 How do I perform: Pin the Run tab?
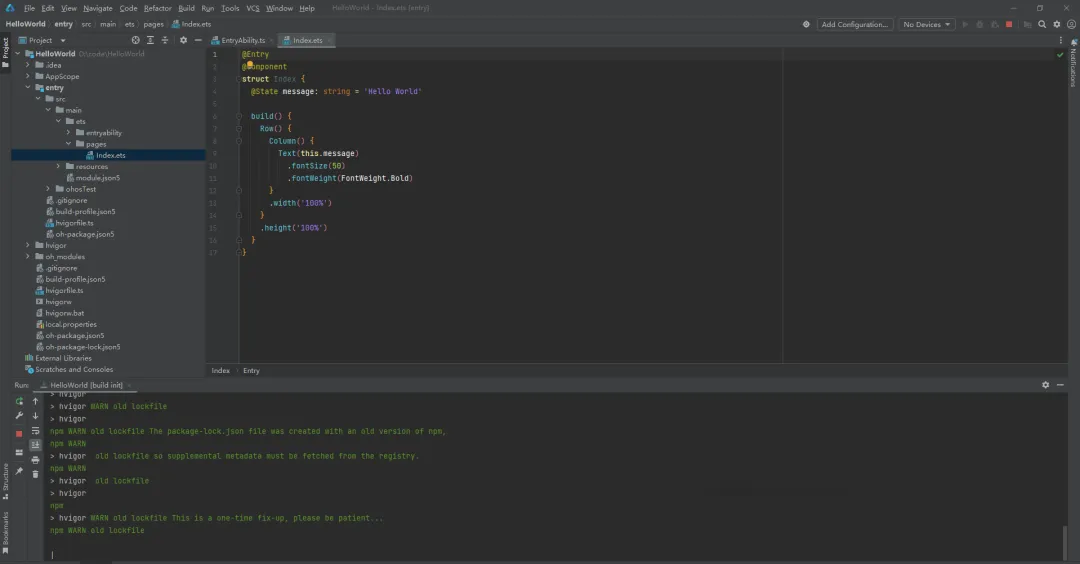coord(19,471)
